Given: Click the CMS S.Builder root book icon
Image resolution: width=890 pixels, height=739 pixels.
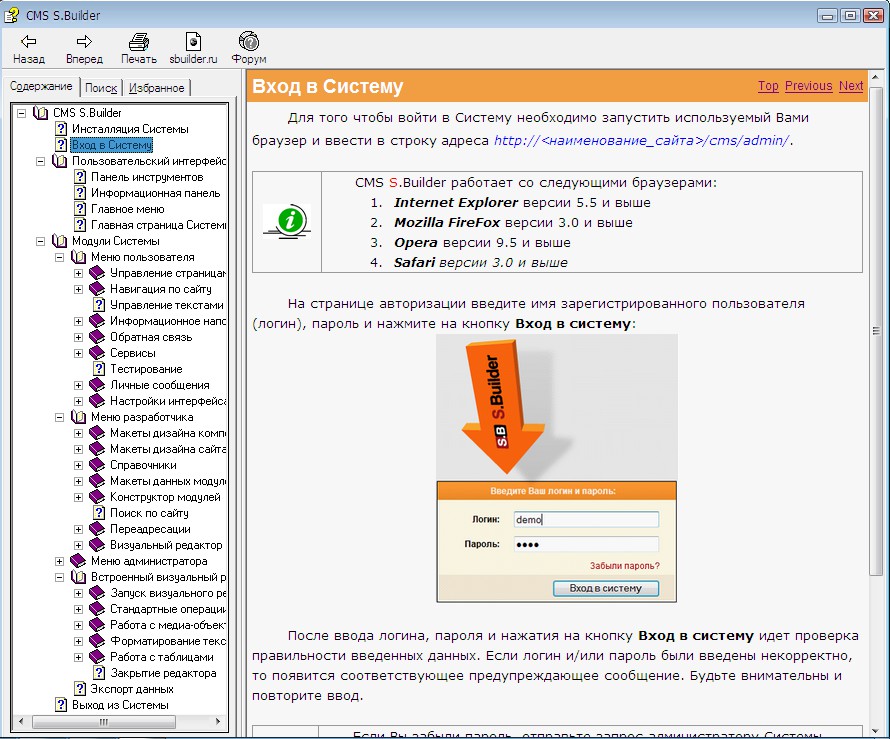Looking at the screenshot, I should [40, 113].
